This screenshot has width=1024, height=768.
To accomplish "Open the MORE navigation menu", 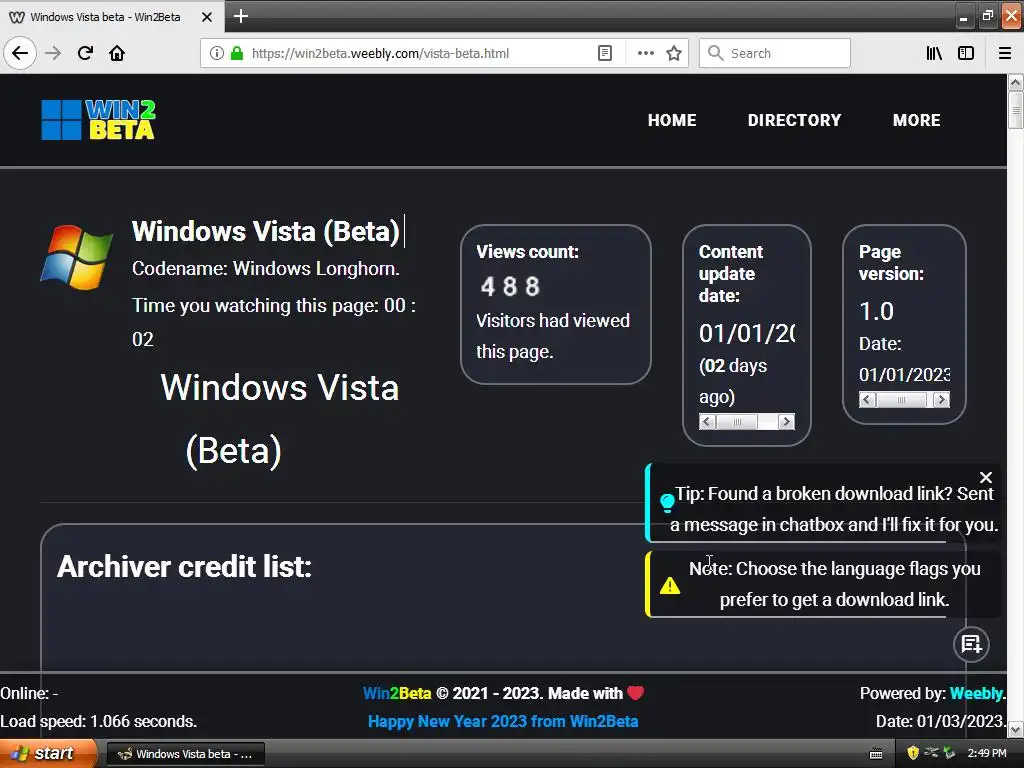I will click(x=917, y=120).
